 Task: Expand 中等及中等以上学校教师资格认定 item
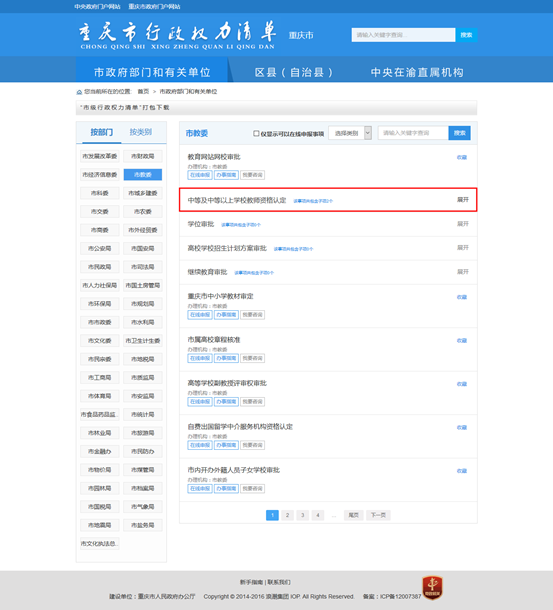pyautogui.click(x=463, y=200)
